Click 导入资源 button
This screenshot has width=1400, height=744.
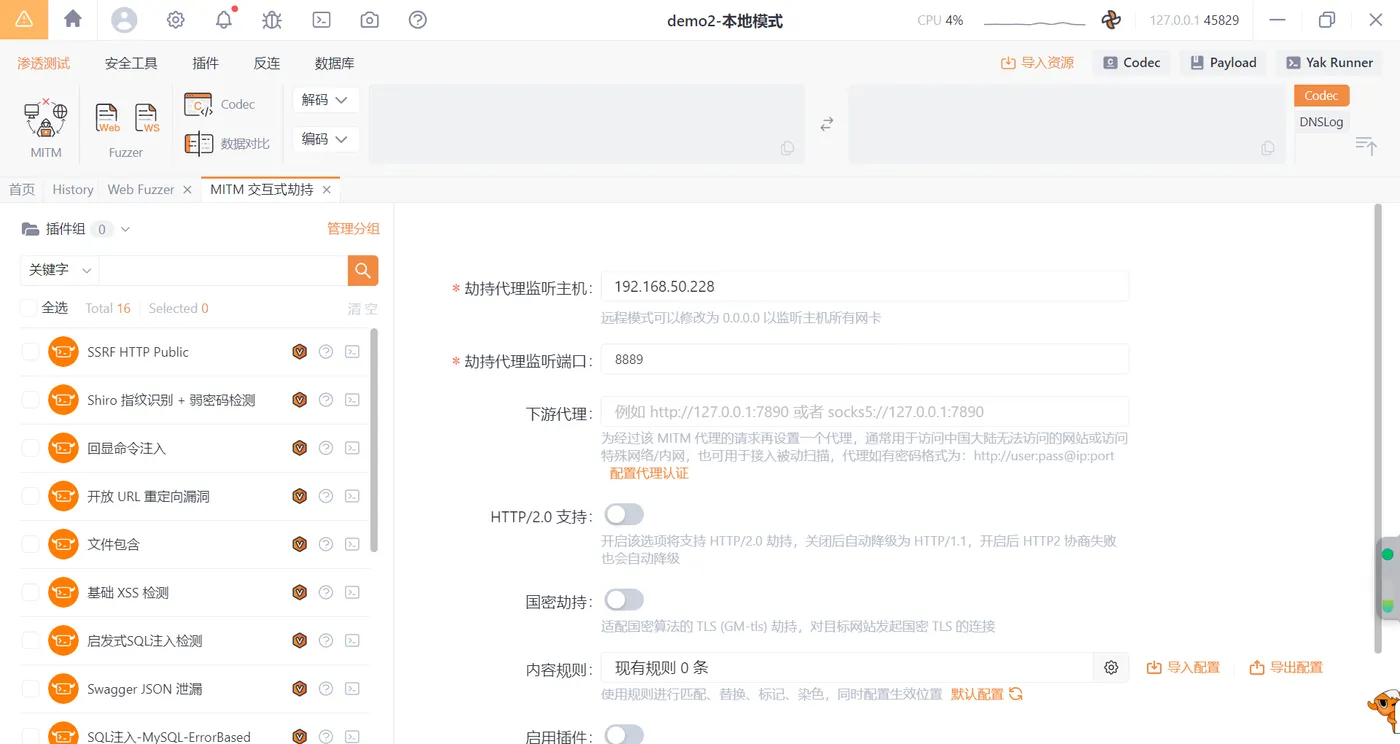click(1037, 63)
